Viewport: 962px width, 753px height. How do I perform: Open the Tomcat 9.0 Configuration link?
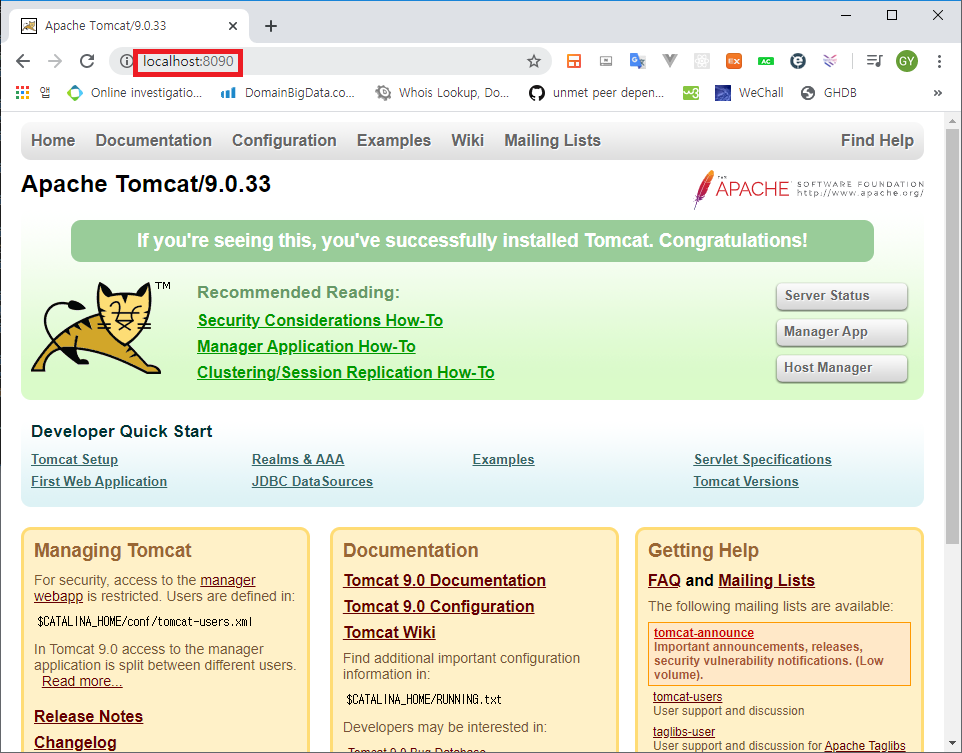(439, 606)
